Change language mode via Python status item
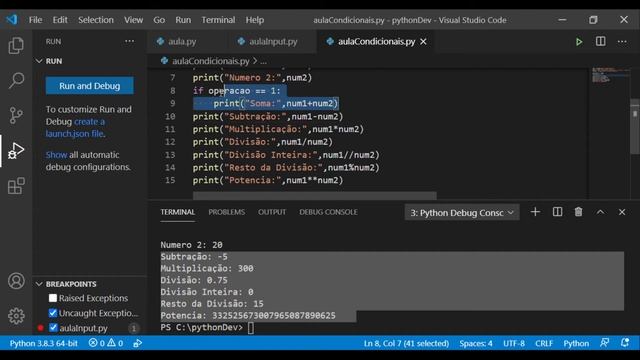640x360 pixels. [x=576, y=343]
